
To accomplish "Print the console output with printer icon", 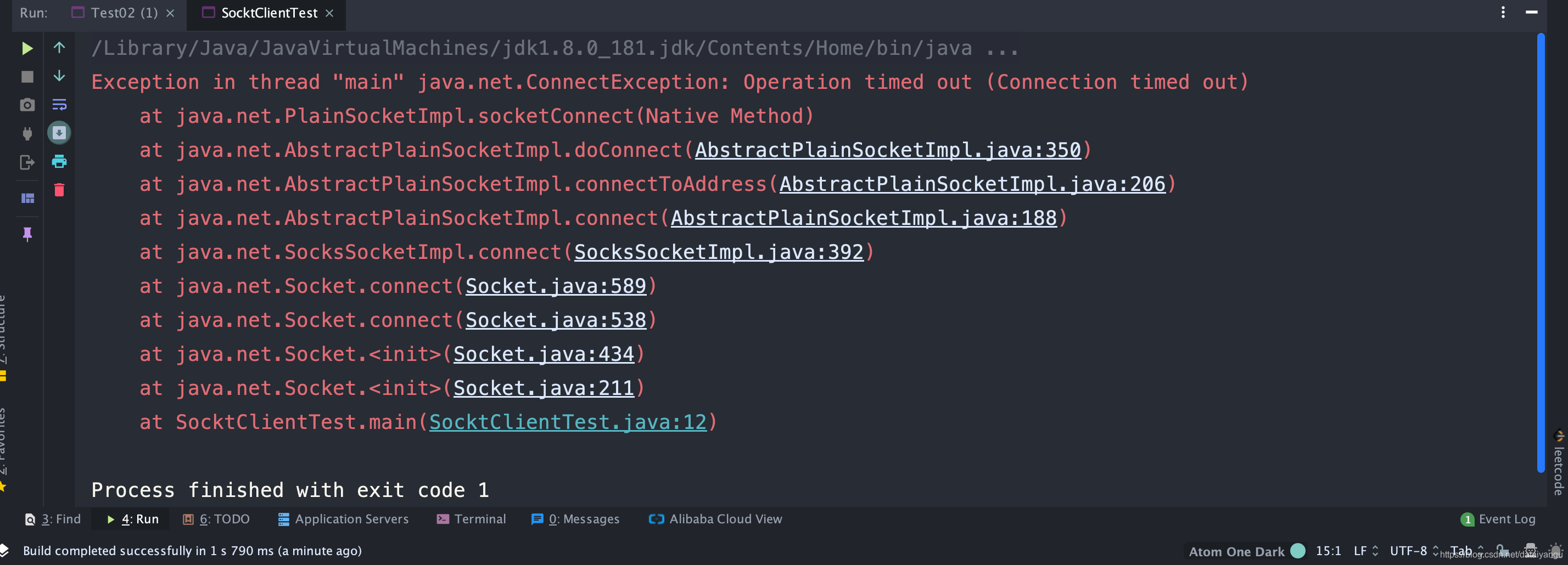I will coord(59,161).
